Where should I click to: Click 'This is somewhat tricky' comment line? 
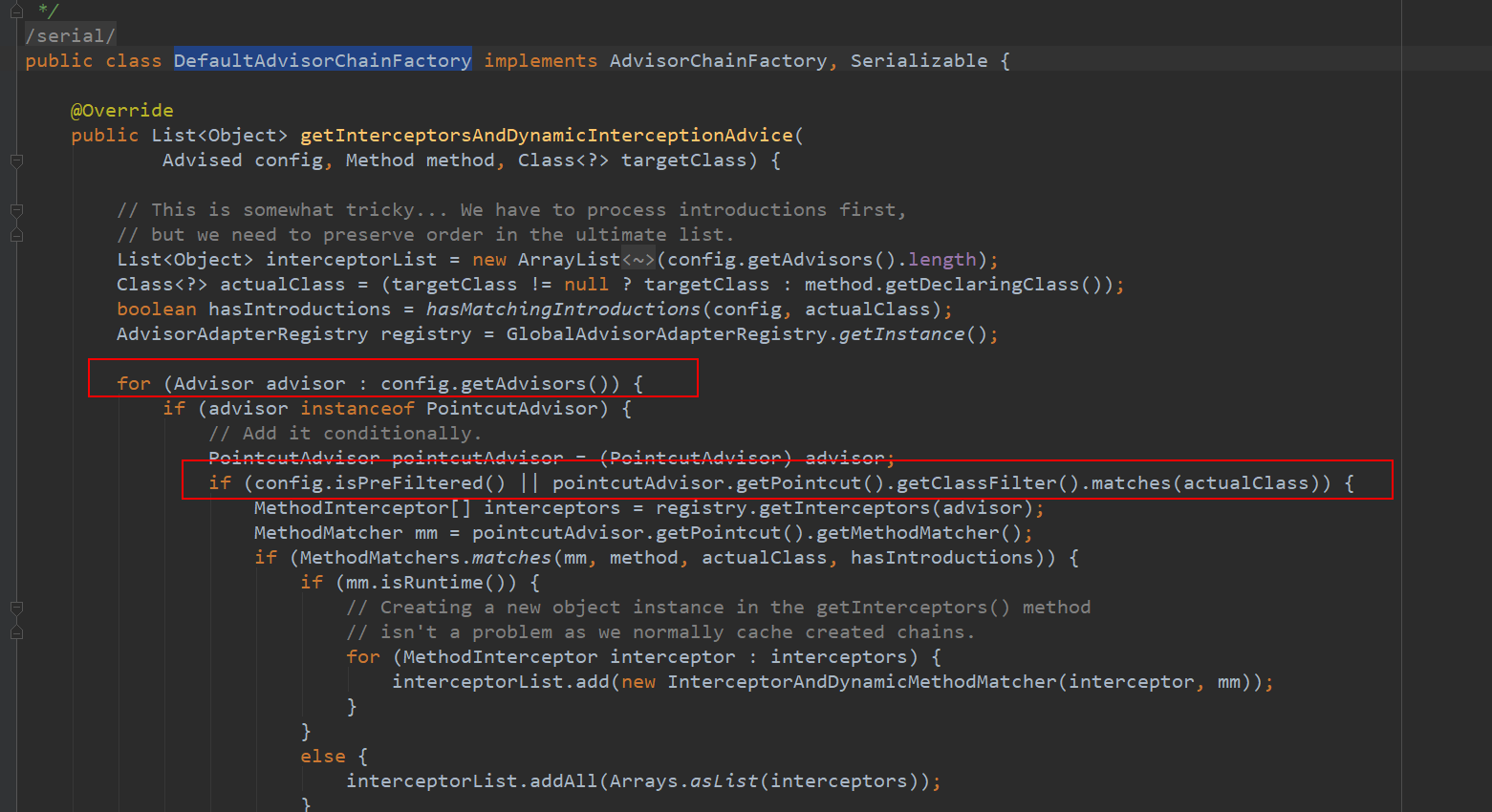(511, 209)
